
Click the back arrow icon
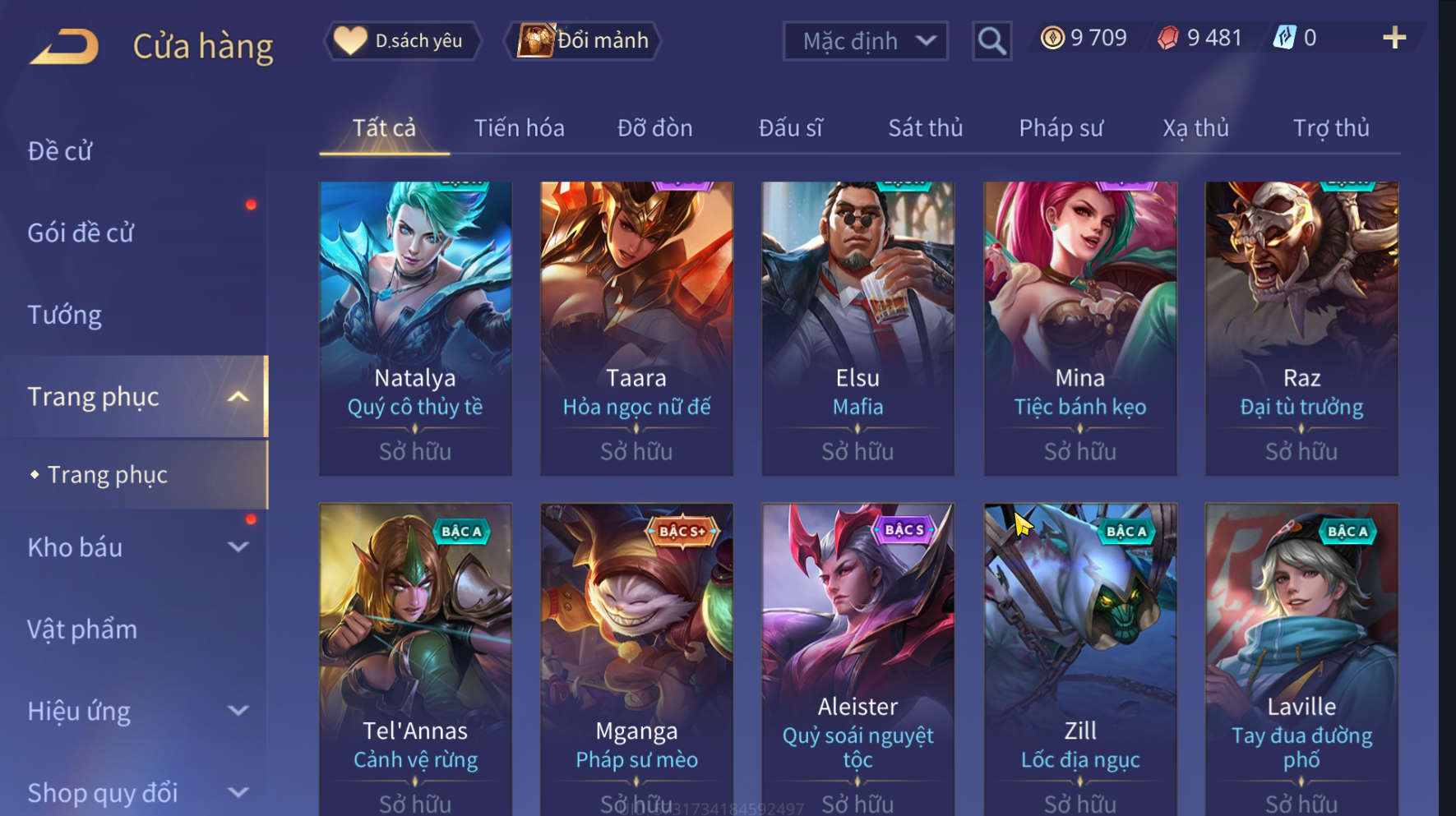coord(64,46)
